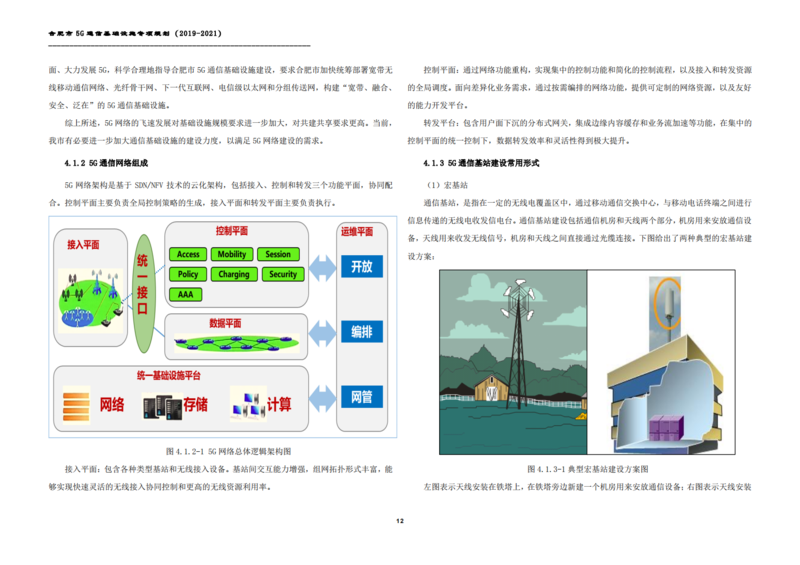Click the network server rack icon
Viewport: 800px width, 565px height.
(x=78, y=404)
